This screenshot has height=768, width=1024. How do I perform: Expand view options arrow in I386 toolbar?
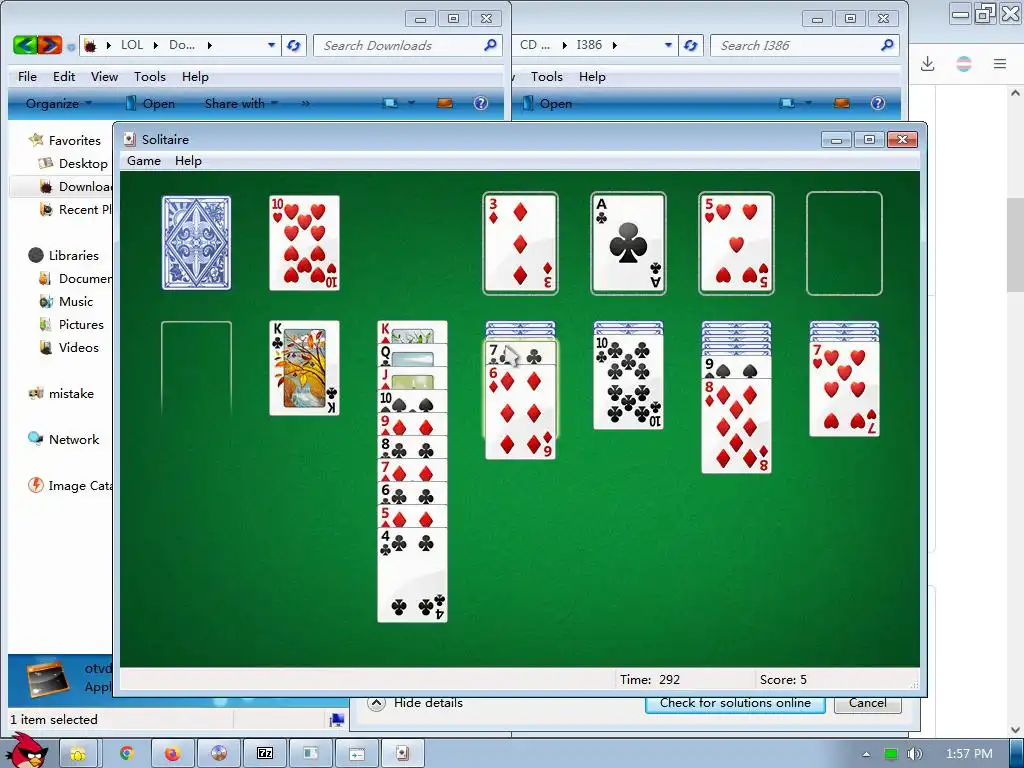[808, 103]
